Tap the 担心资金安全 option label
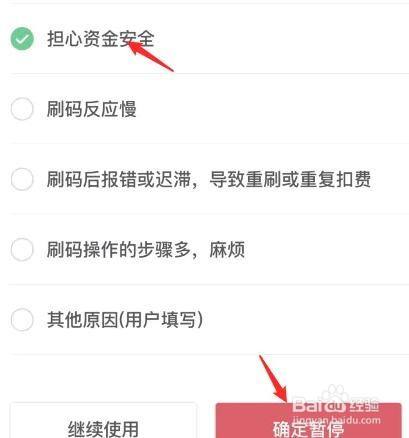 100,39
